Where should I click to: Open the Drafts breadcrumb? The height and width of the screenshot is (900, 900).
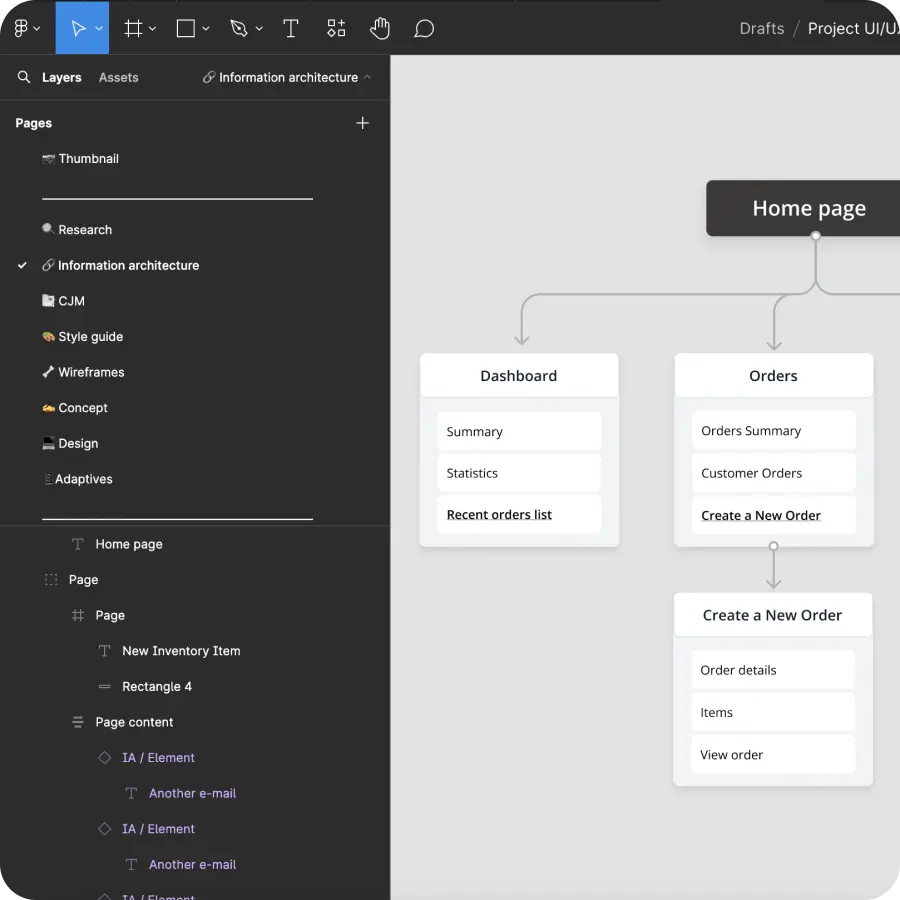[x=761, y=28]
